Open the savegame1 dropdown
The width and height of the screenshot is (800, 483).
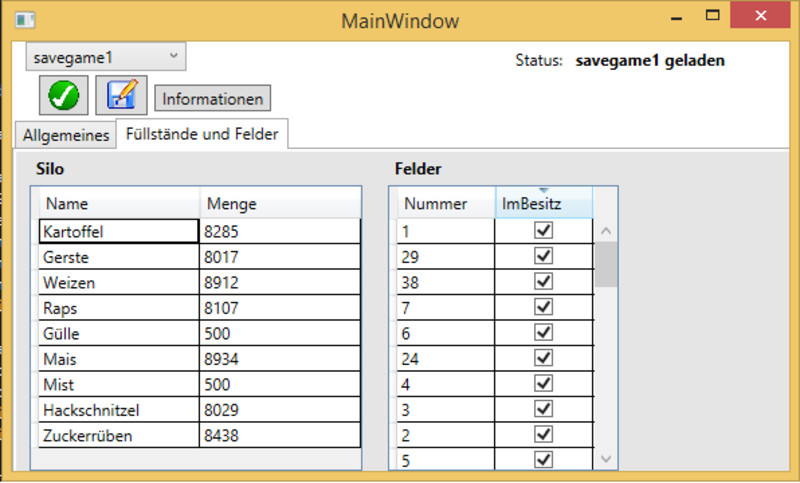click(x=105, y=57)
